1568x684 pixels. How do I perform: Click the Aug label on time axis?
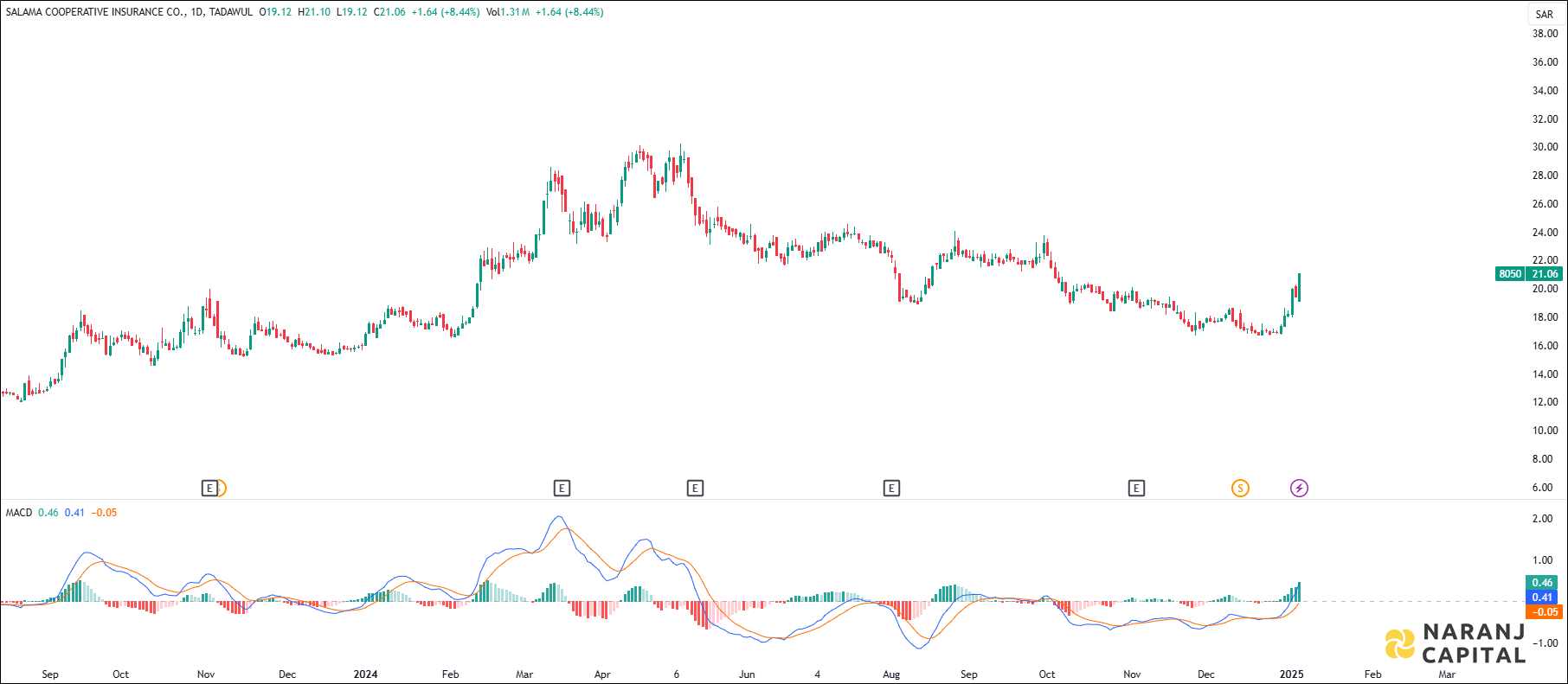click(x=891, y=674)
